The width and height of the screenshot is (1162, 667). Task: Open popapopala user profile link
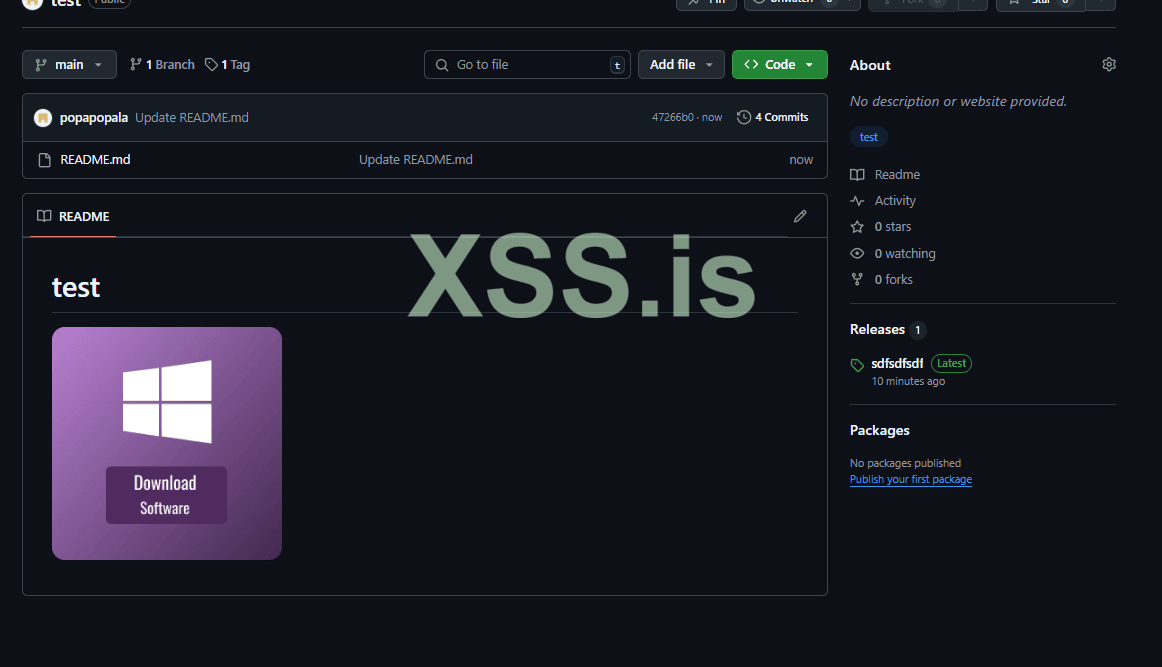click(x=93, y=117)
